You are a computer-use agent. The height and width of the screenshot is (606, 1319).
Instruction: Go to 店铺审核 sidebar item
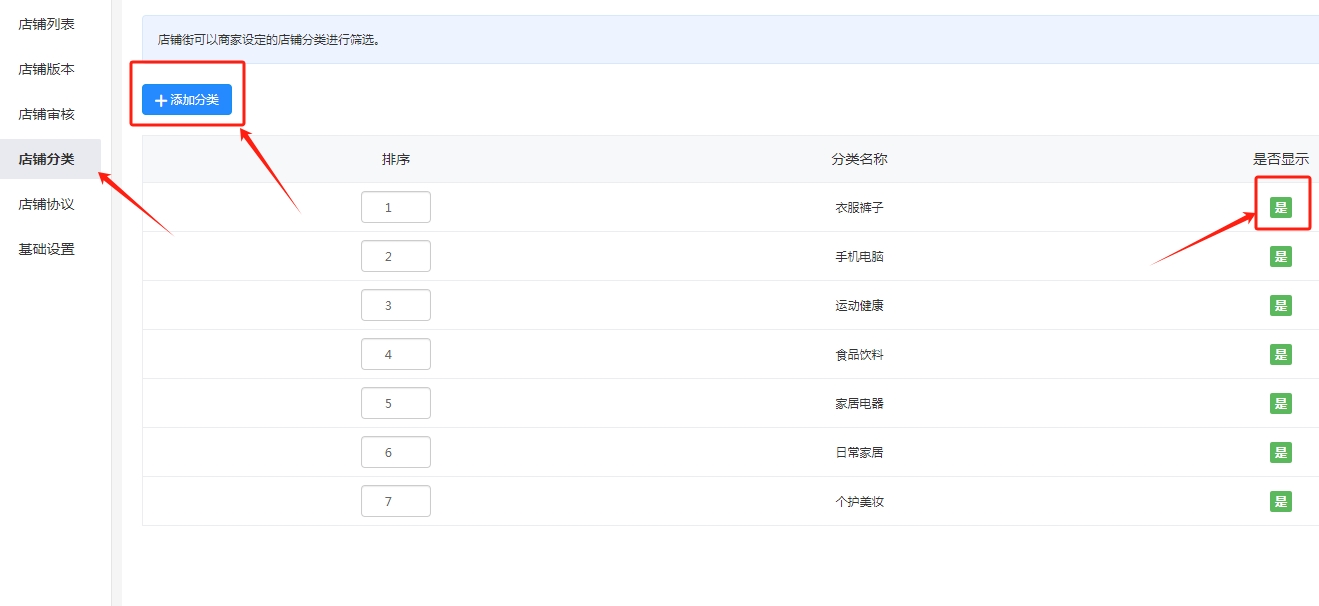click(46, 114)
